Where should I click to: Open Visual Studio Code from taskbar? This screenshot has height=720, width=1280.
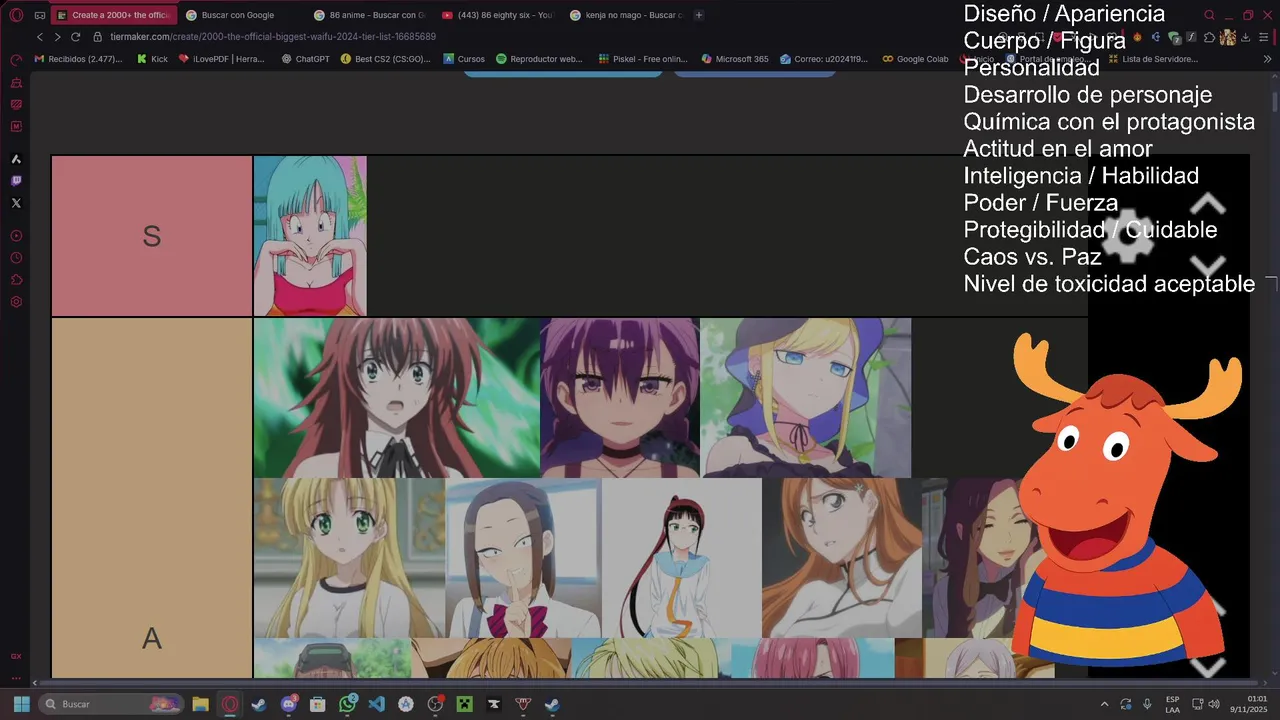coord(376,704)
